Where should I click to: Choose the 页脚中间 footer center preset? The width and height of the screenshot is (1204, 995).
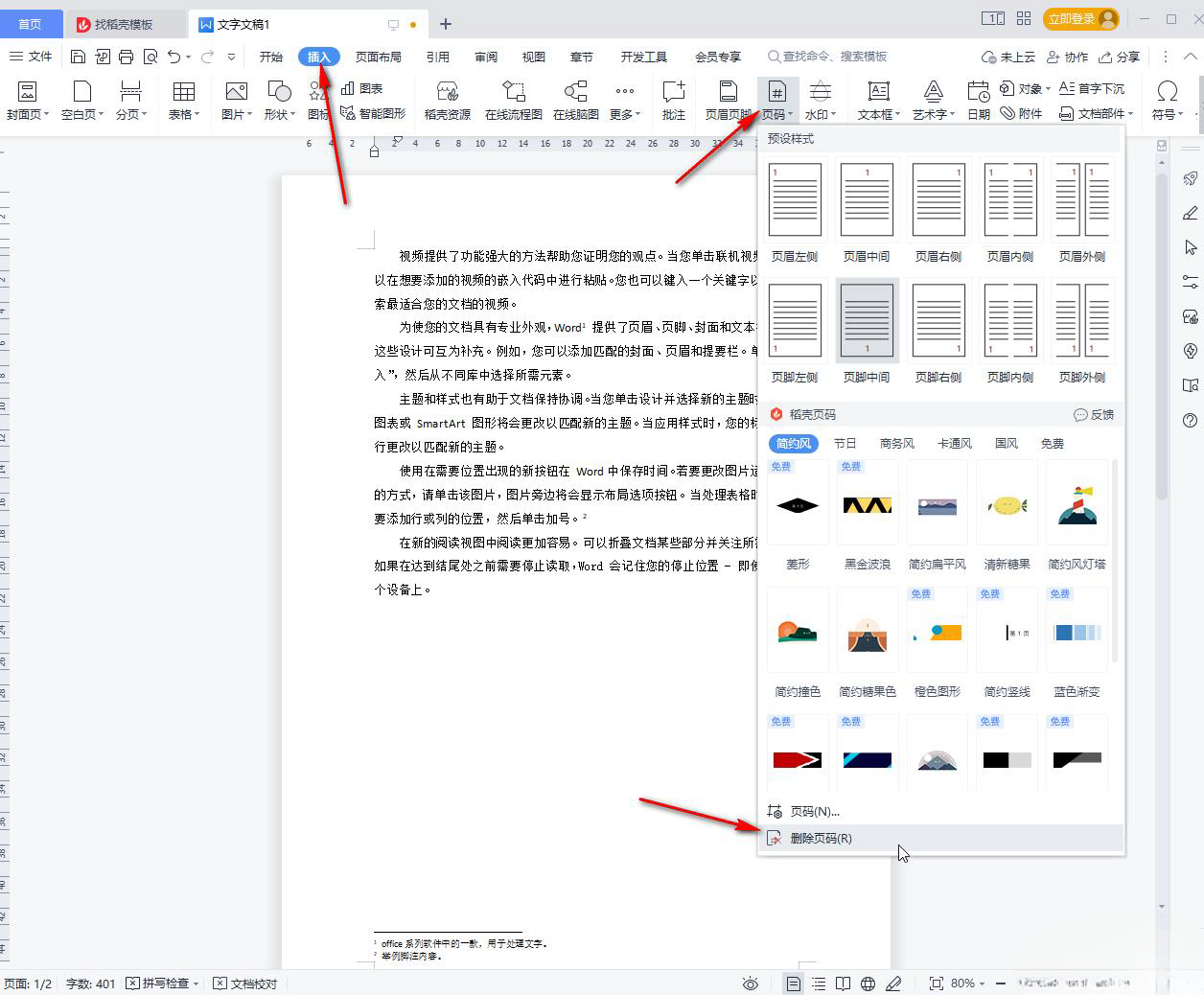[867, 332]
